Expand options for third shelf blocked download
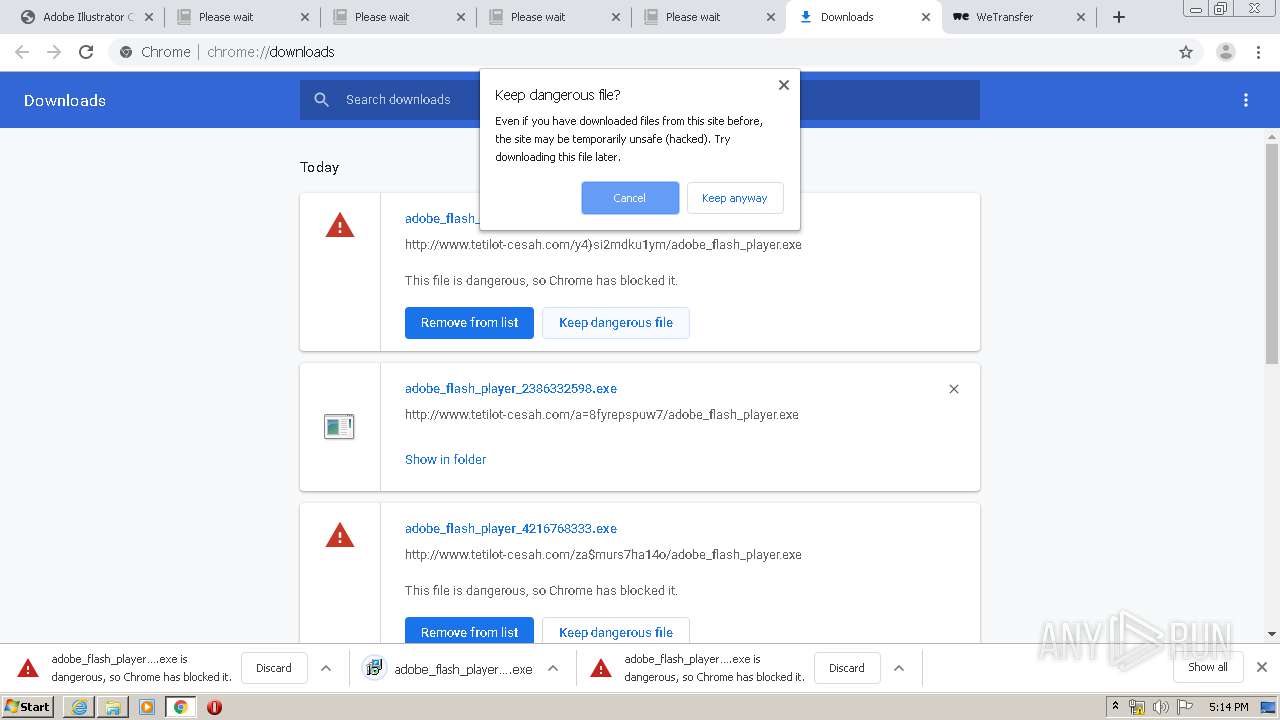1280x720 pixels. [x=899, y=668]
